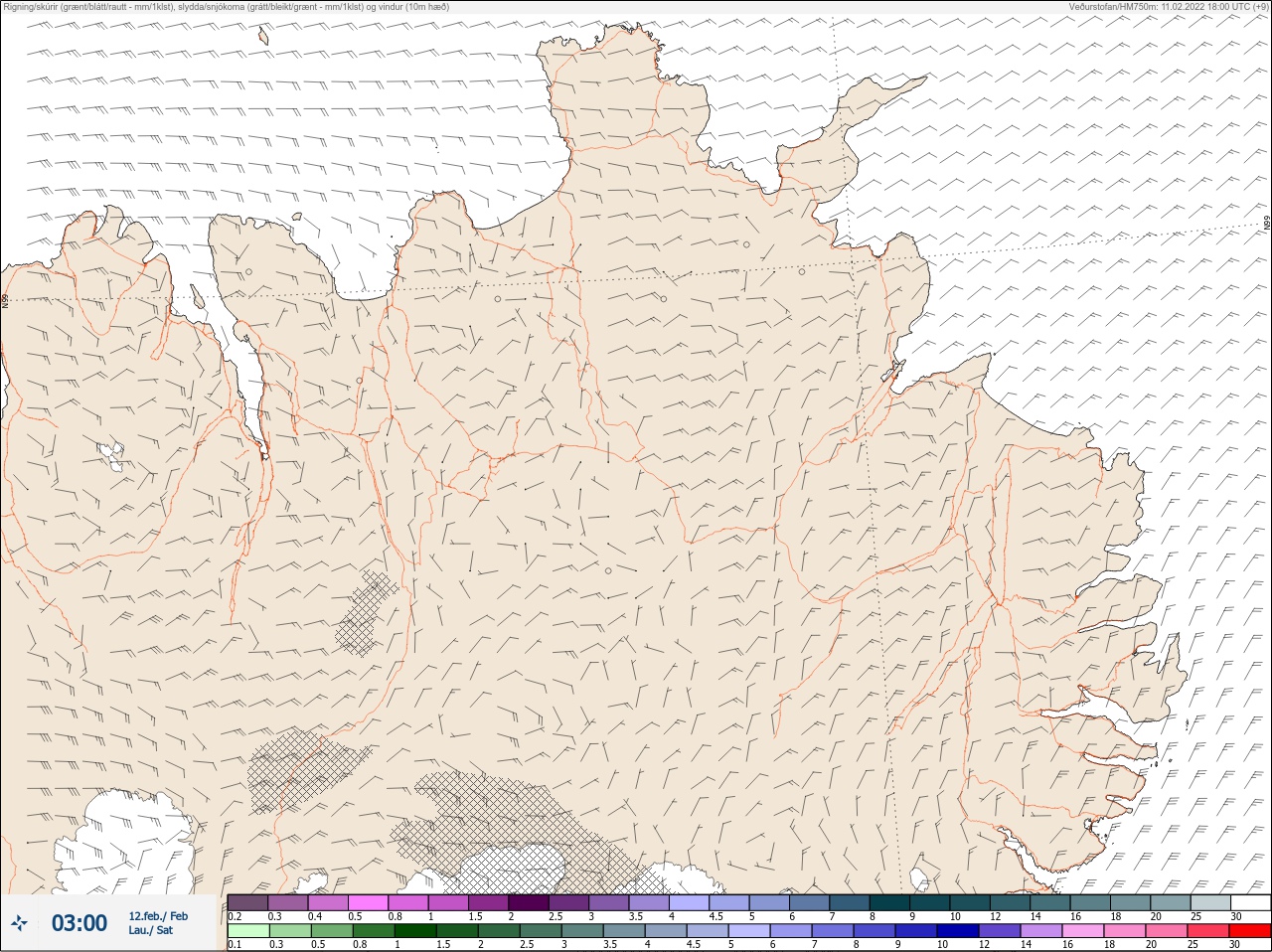Click the 'N99' label on the right map edge
The width and height of the screenshot is (1272, 952).
tap(1267, 225)
